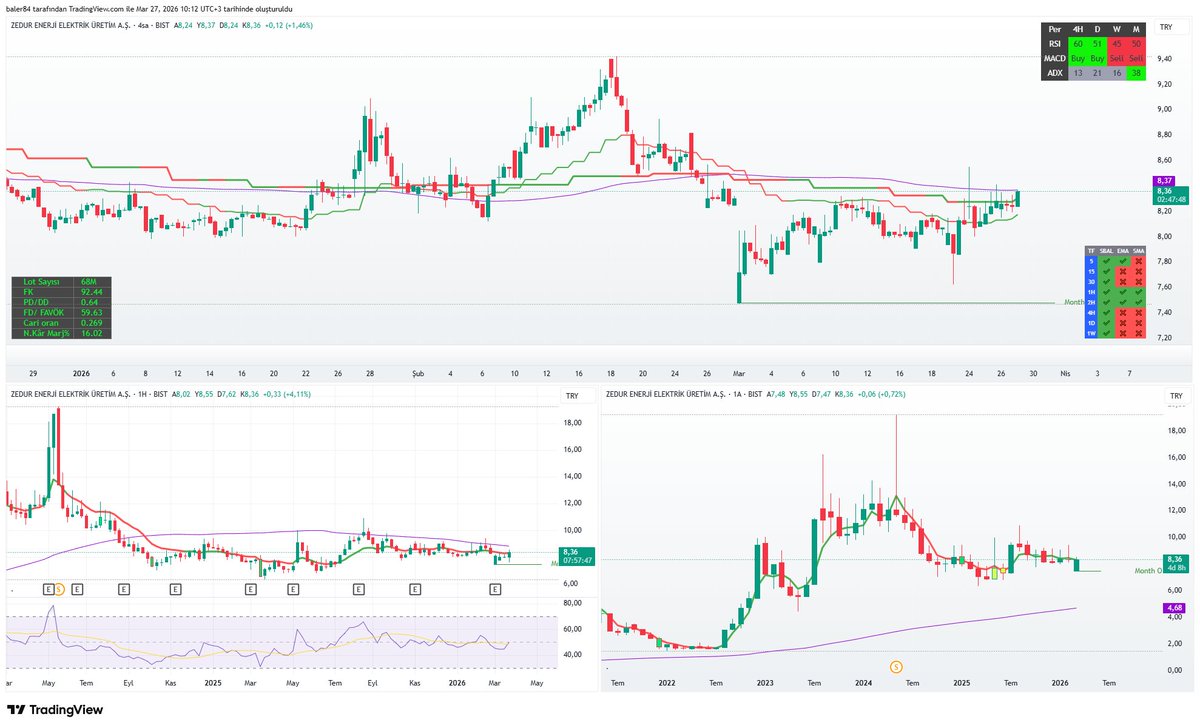Click the Şub label on 4-hour time axis
Viewport: 1200px width, 728px height.
tap(419, 372)
